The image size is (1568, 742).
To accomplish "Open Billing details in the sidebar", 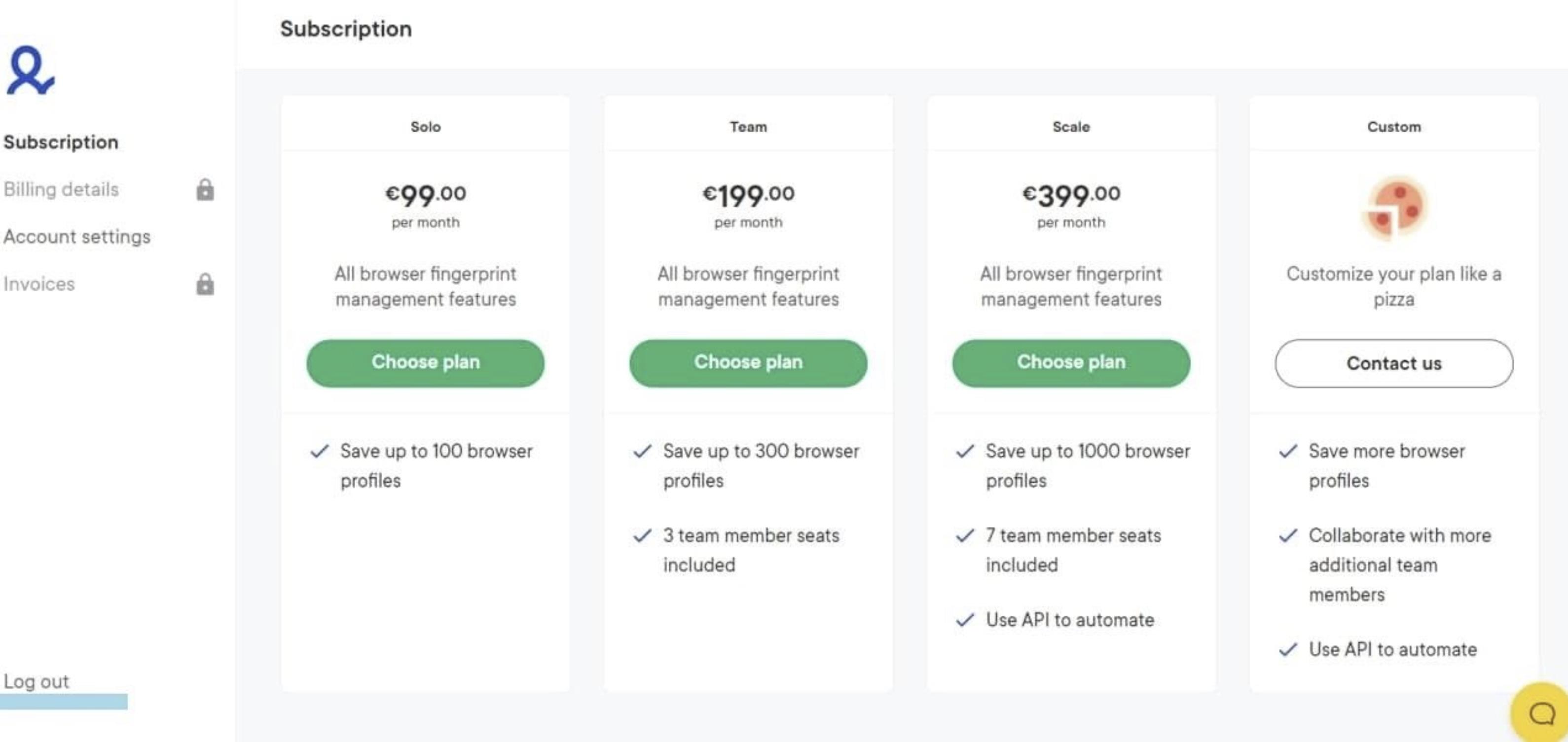I will click(x=61, y=190).
